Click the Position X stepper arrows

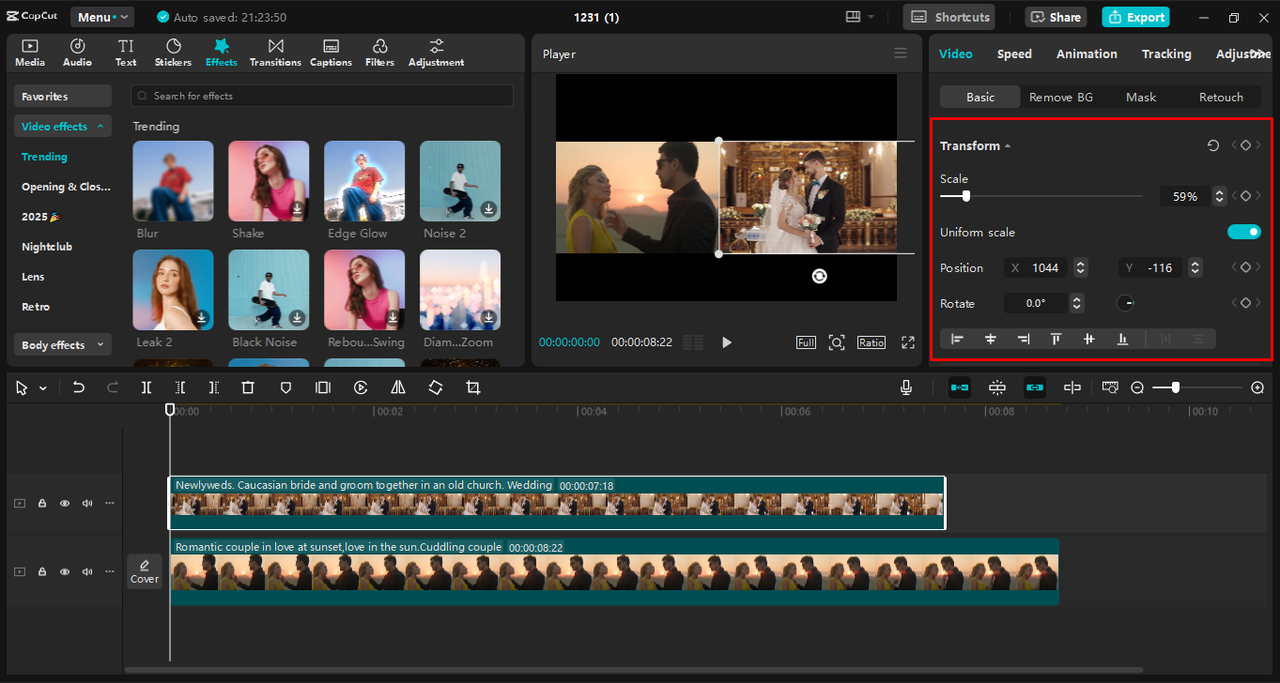point(1080,268)
